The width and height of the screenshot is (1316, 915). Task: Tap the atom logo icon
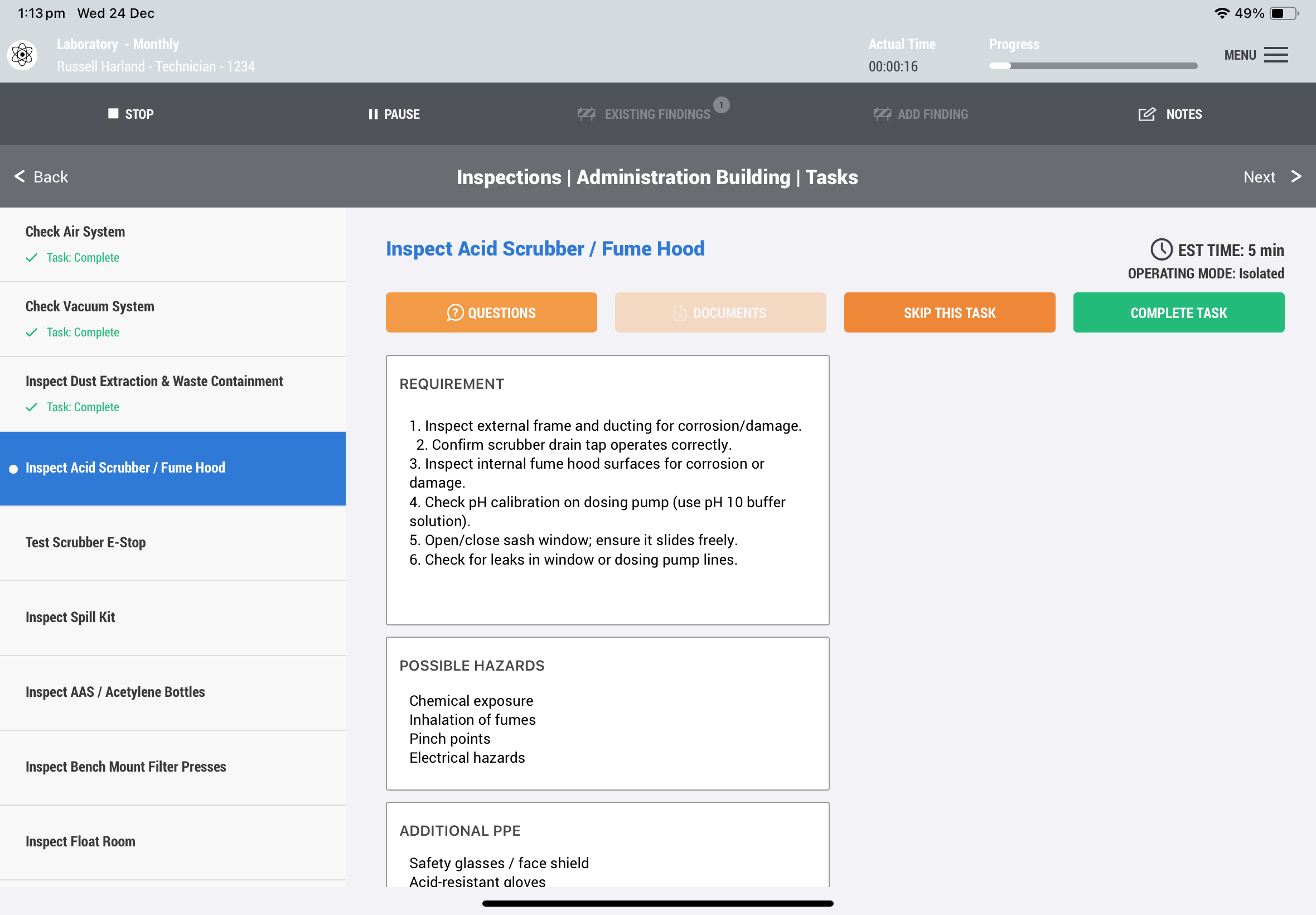coord(22,55)
